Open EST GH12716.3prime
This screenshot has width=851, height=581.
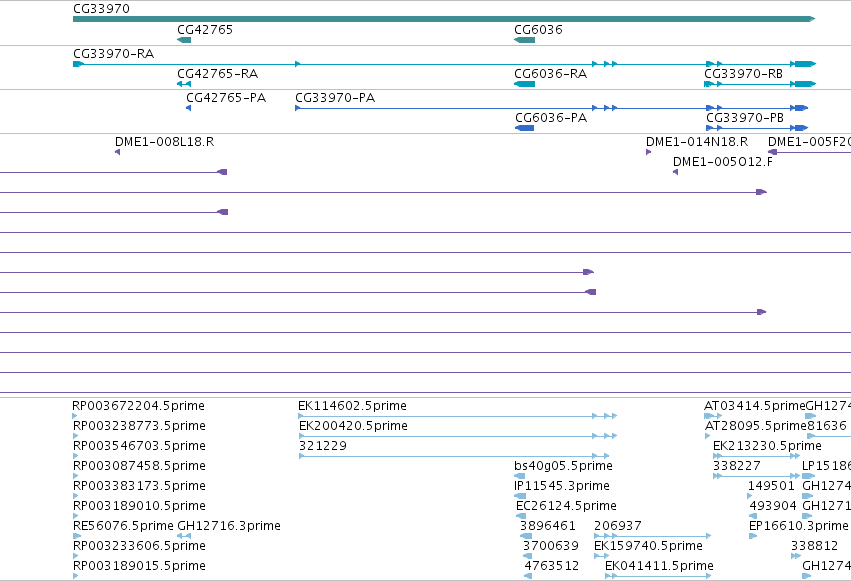tap(229, 526)
